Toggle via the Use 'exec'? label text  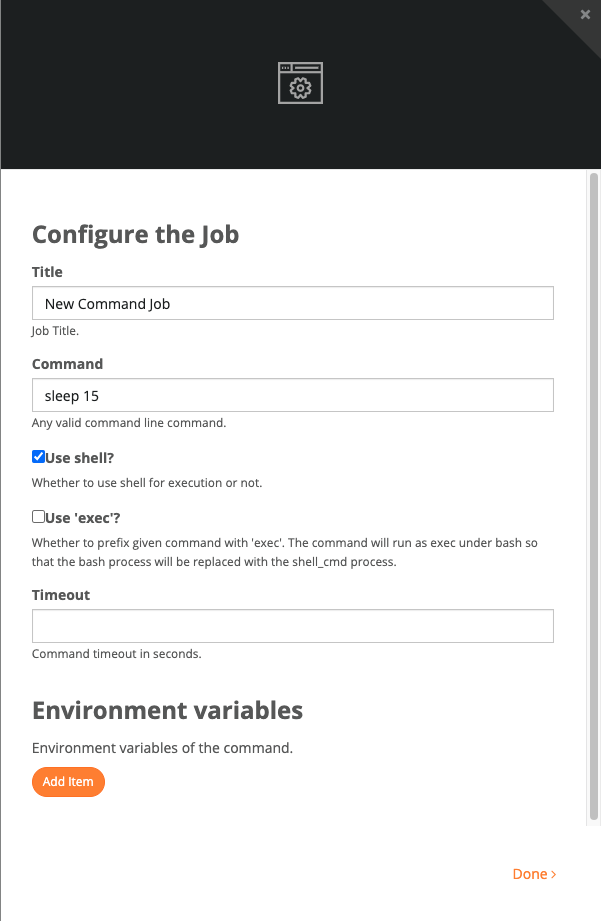tap(83, 517)
